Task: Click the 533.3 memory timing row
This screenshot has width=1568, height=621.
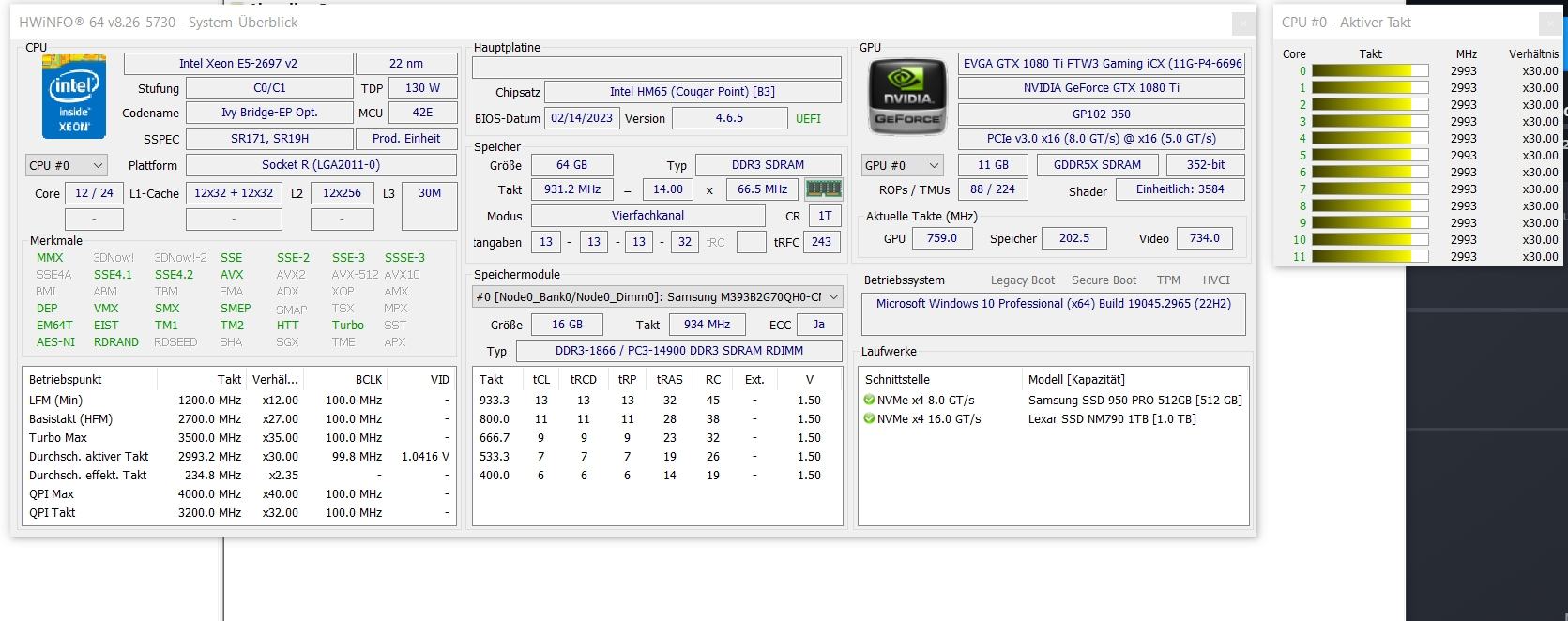Action: point(657,457)
